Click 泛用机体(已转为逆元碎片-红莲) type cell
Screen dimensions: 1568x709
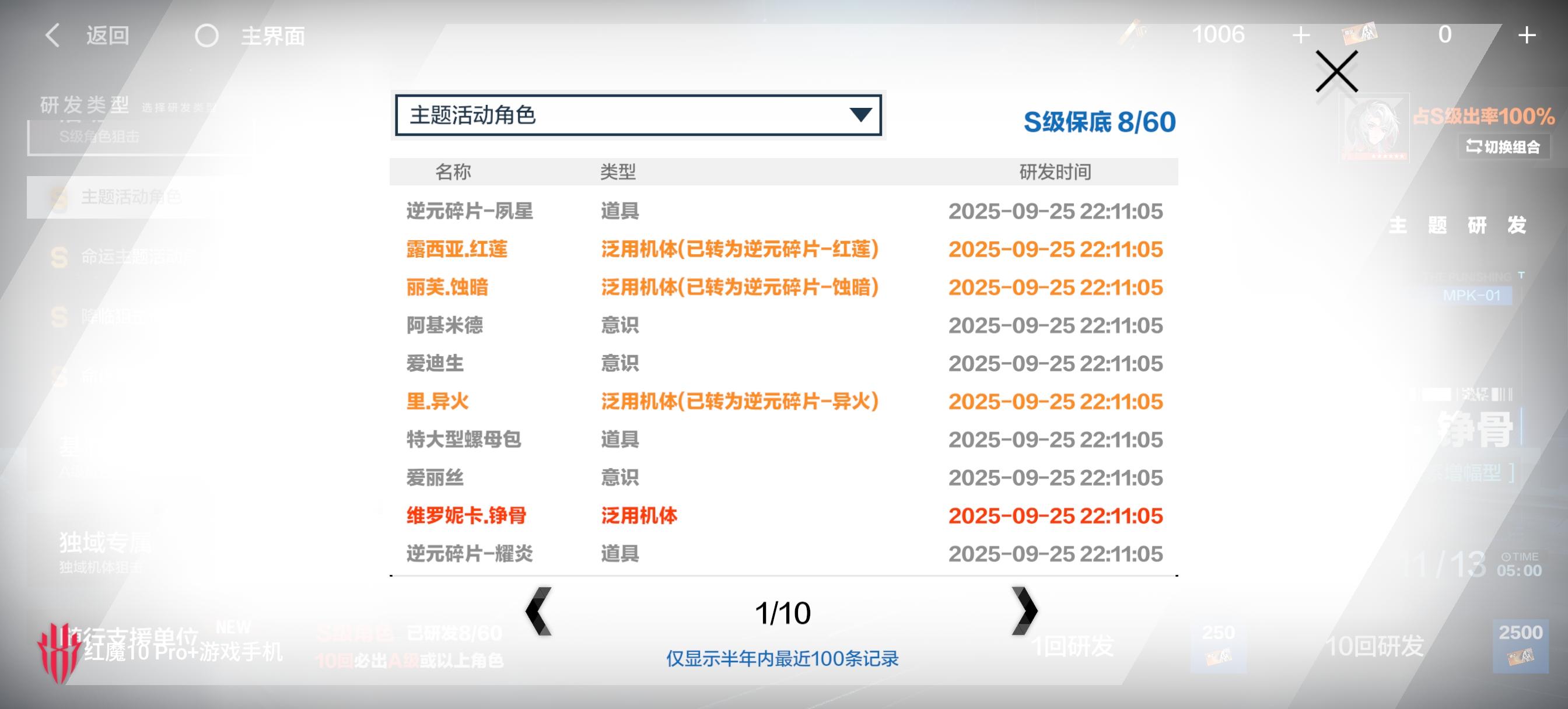(x=740, y=249)
